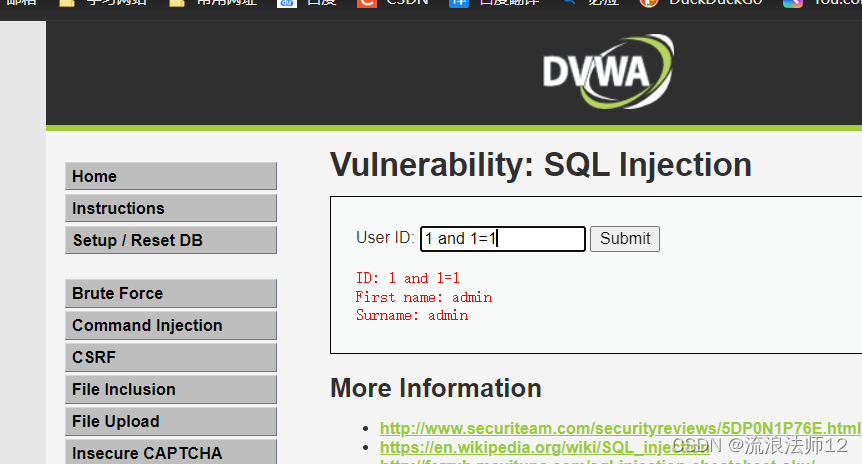Open the first bookmarks folder icon
Viewport: 862px width, 464px height.
tap(67, 3)
